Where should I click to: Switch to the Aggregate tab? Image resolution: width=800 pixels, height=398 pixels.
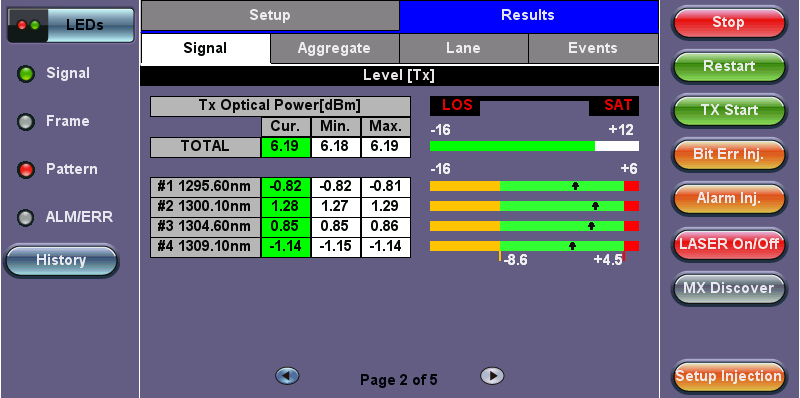pyautogui.click(x=334, y=48)
